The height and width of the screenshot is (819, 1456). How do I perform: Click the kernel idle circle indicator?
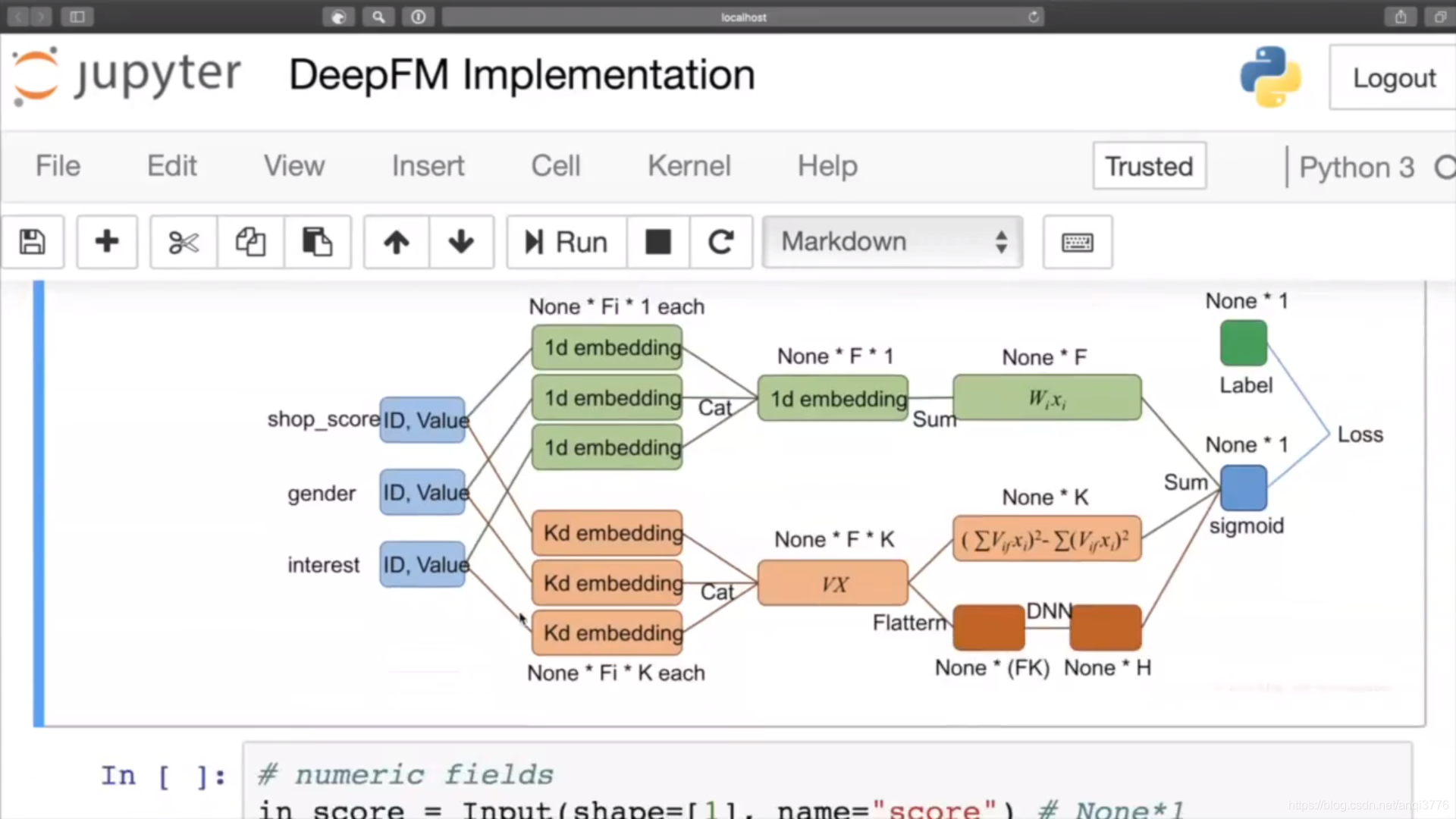tap(1445, 167)
